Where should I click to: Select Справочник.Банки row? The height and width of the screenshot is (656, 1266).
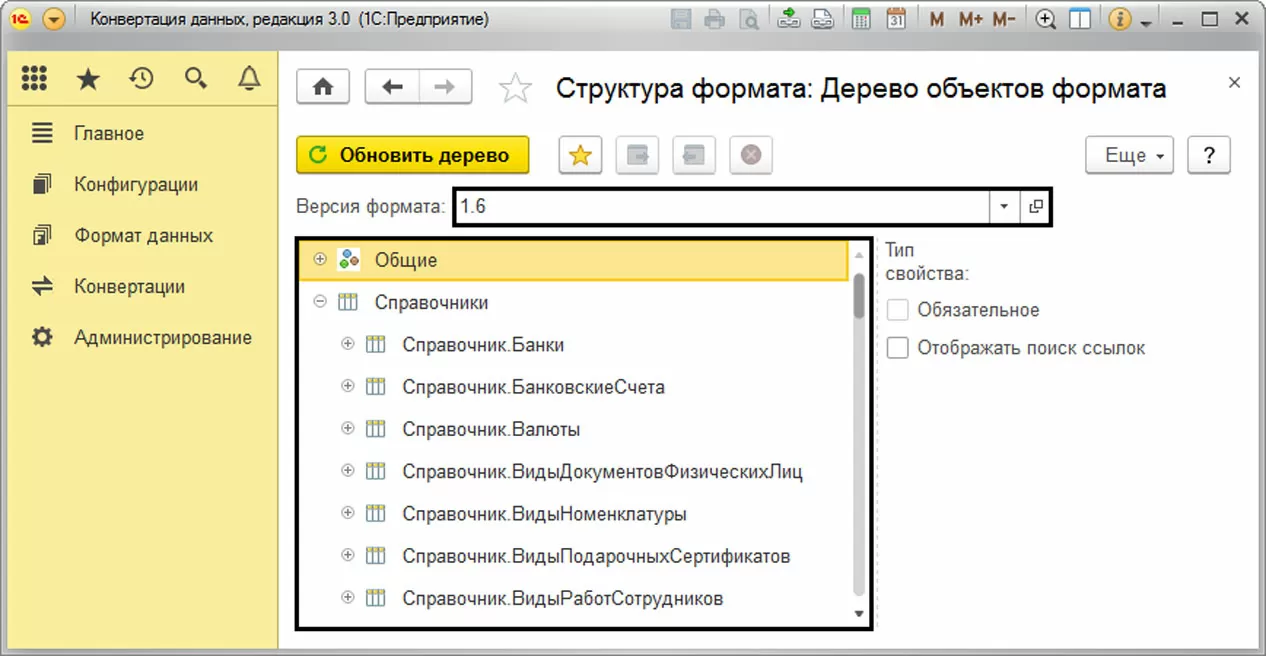click(574, 345)
